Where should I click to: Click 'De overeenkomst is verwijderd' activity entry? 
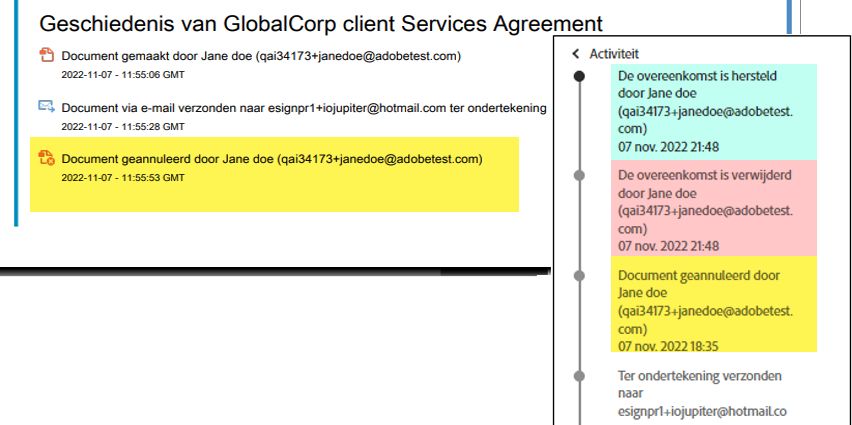(713, 208)
